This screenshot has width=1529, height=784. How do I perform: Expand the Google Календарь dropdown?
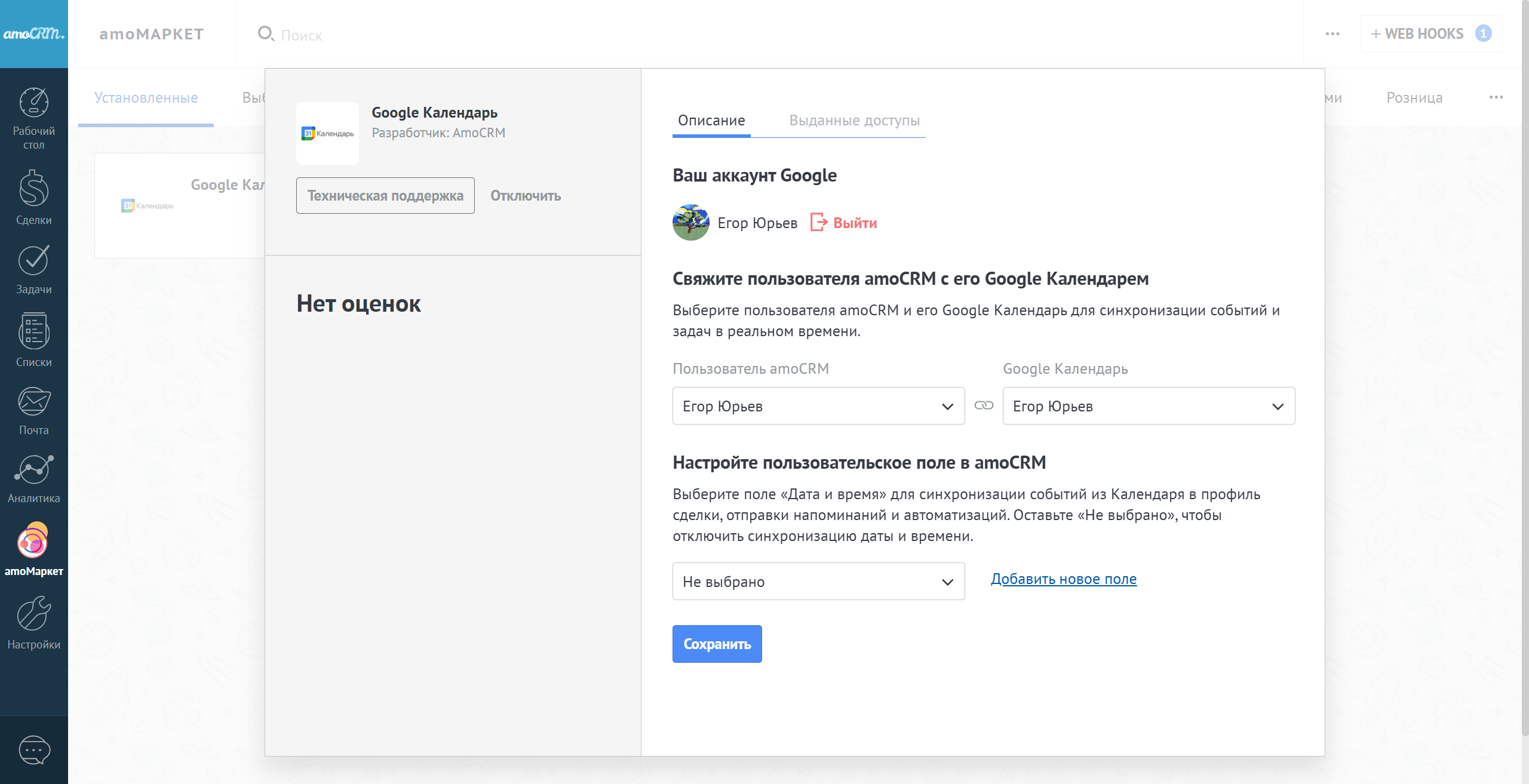[1148, 406]
